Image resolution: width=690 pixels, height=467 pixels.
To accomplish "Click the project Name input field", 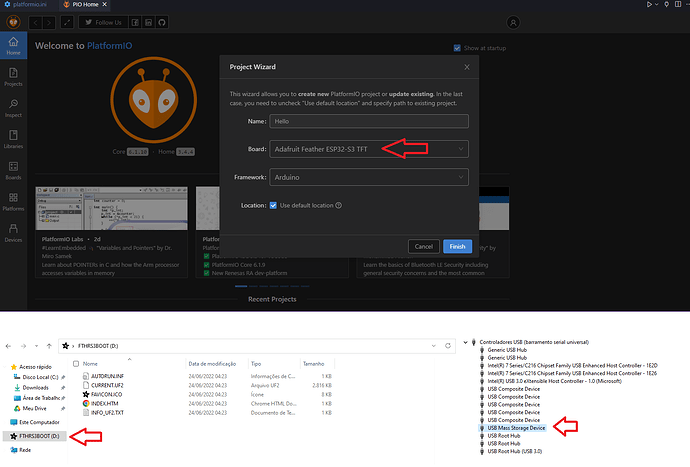I will click(x=369, y=121).
